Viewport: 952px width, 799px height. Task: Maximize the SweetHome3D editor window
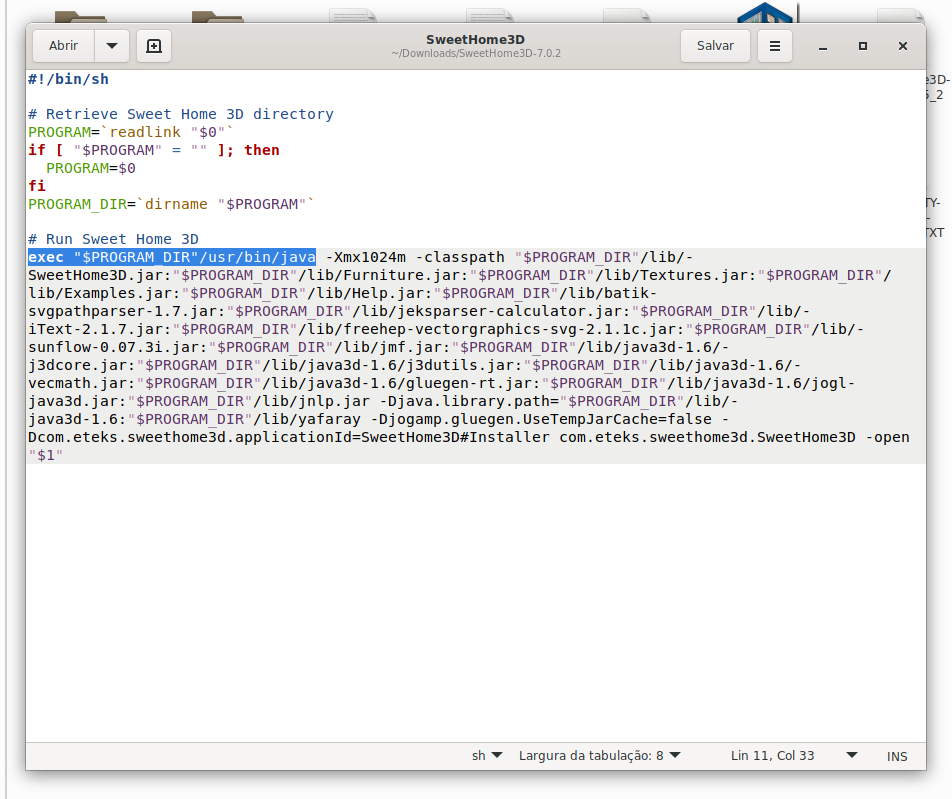coord(863,46)
